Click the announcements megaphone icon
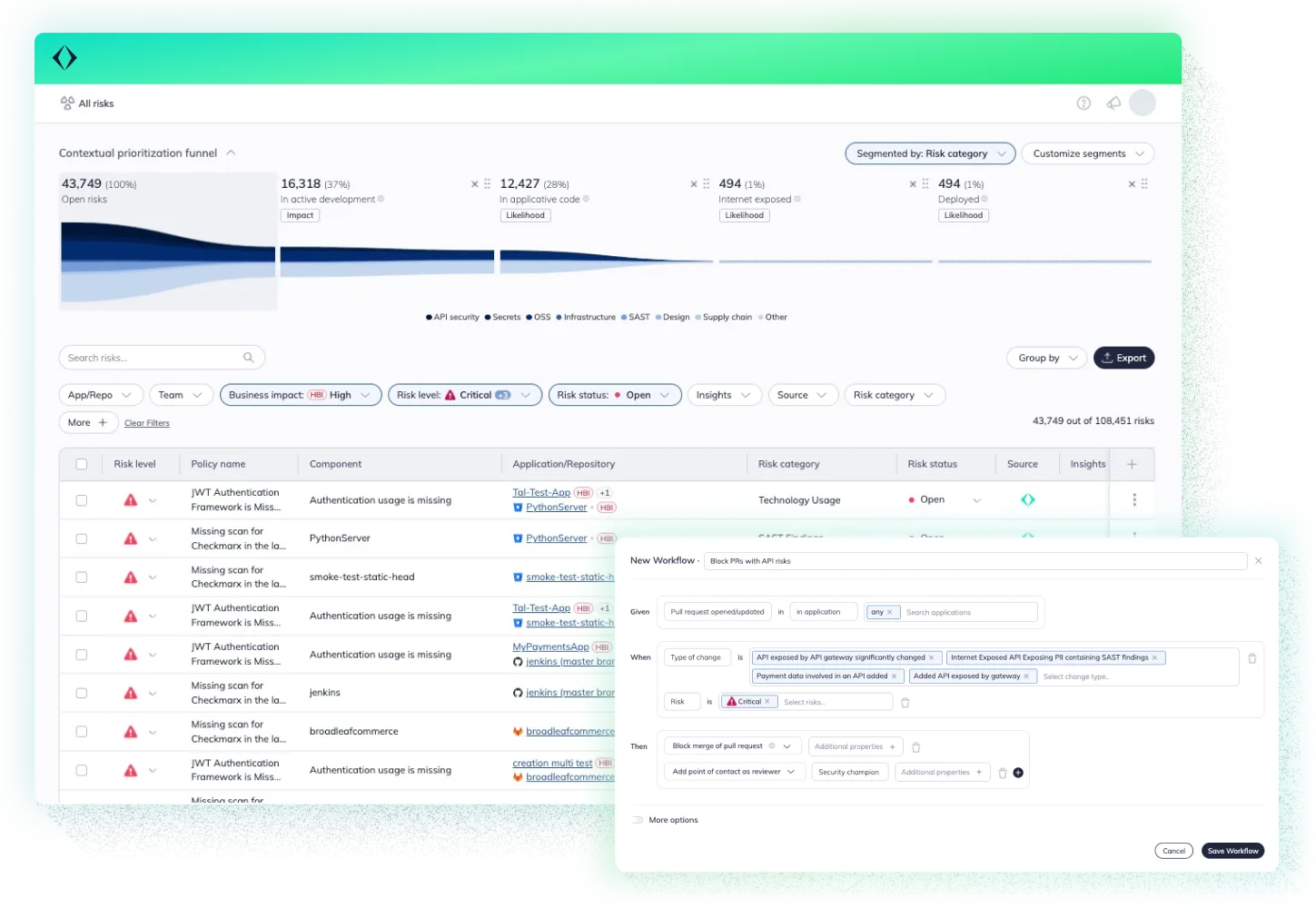Viewport: 1316px width, 908px height. tap(1113, 103)
